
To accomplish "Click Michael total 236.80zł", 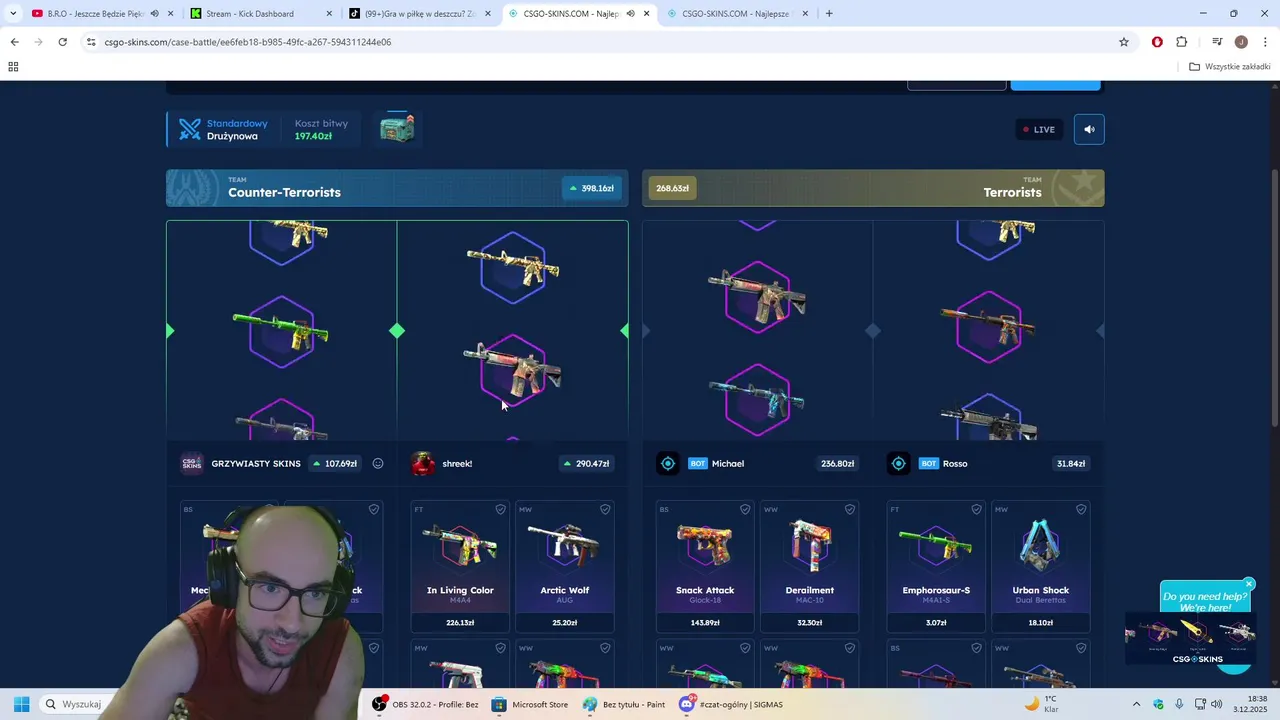I will click(x=837, y=463).
